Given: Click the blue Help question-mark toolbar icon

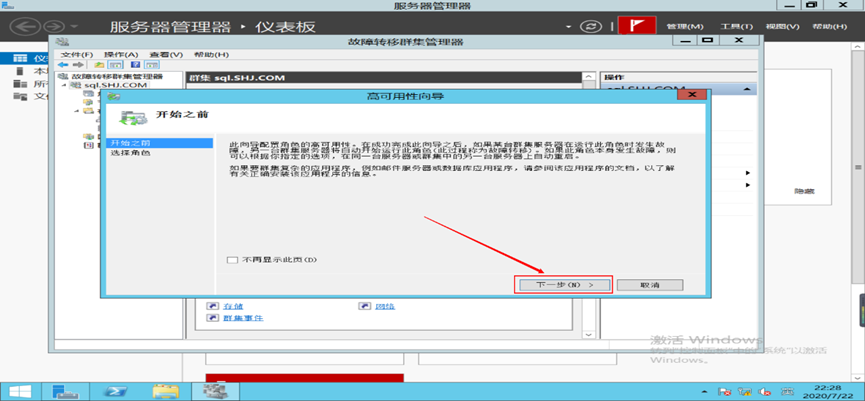Looking at the screenshot, I should 134,65.
